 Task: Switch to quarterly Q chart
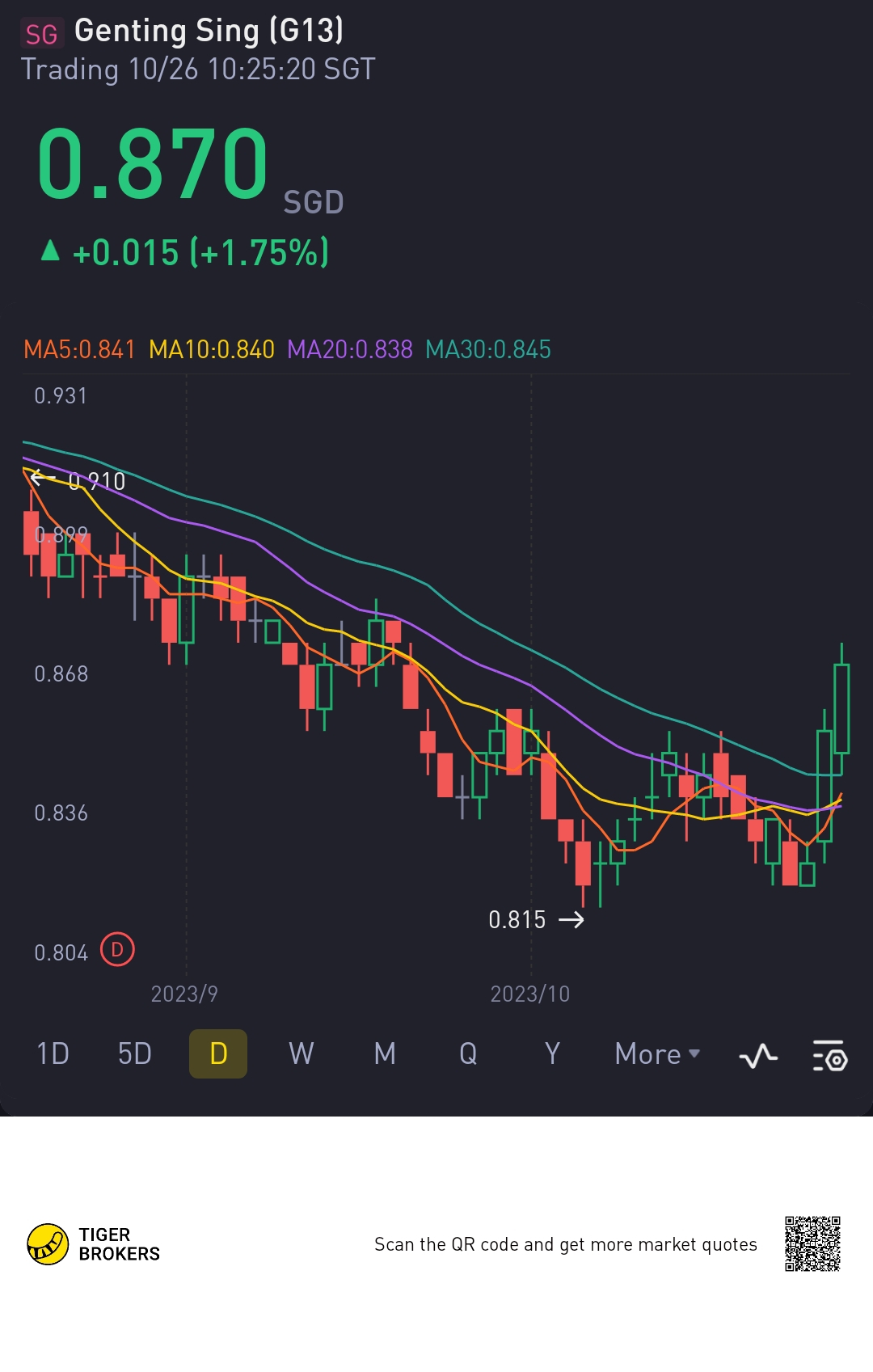click(468, 1053)
